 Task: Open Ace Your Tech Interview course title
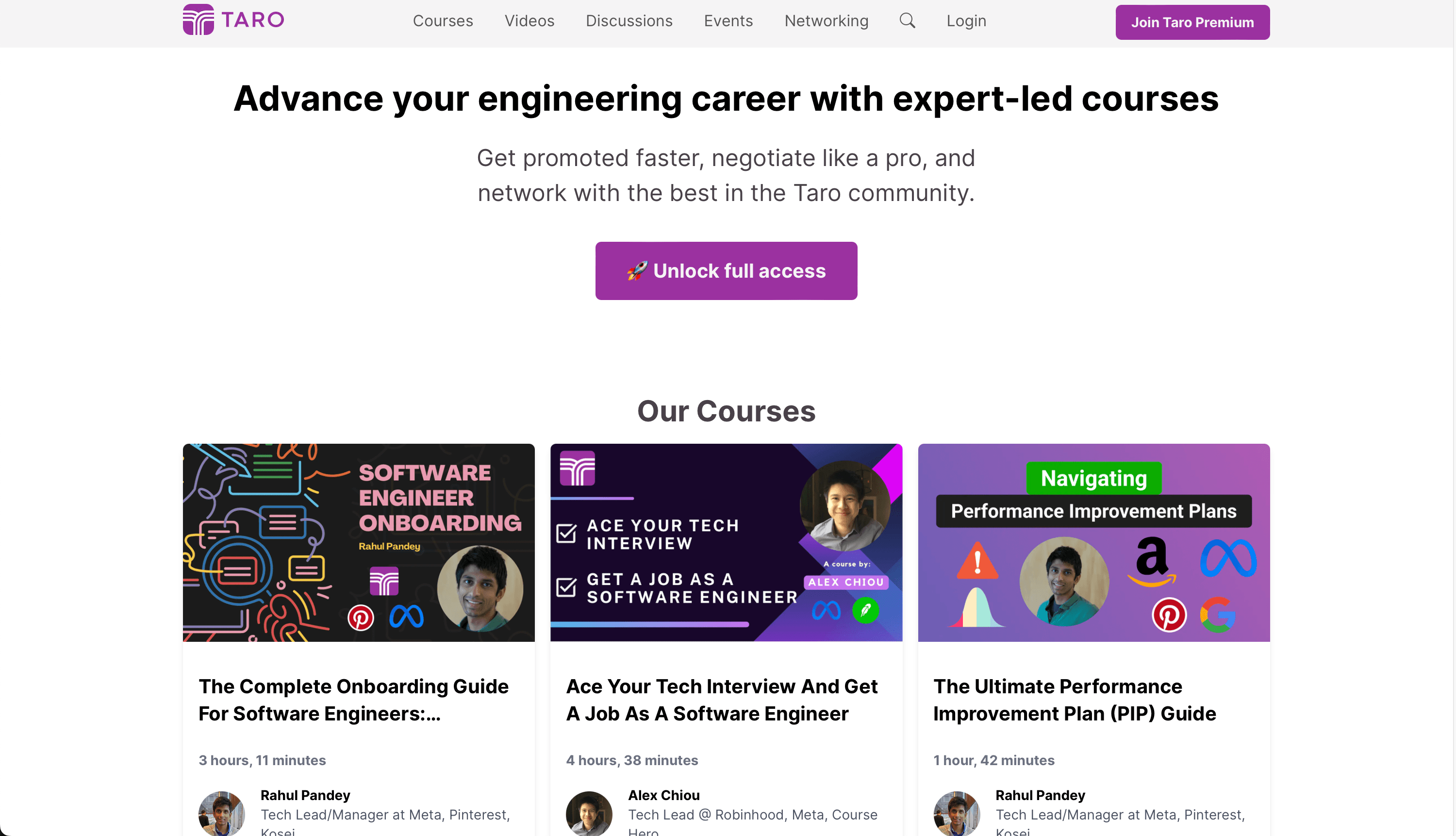pyautogui.click(x=721, y=700)
